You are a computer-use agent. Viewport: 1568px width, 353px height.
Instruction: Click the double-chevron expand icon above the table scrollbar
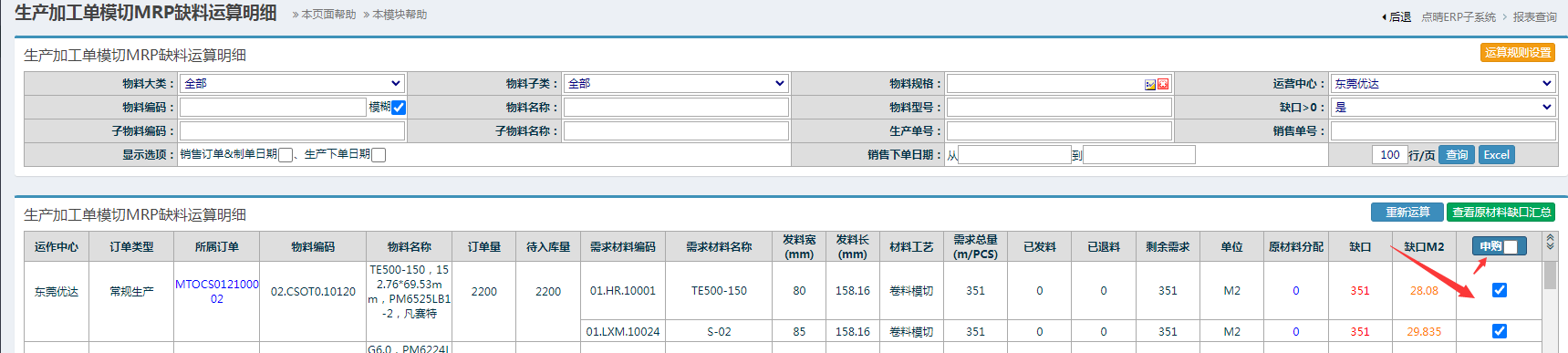[x=1550, y=242]
